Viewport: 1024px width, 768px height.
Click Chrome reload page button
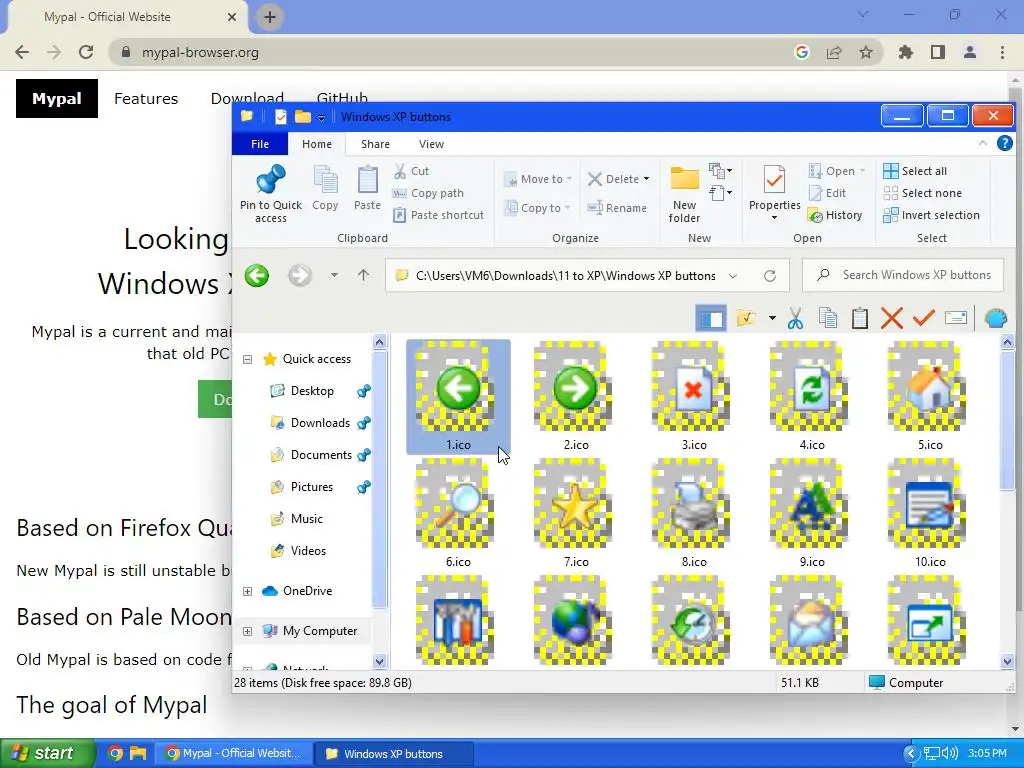(86, 52)
